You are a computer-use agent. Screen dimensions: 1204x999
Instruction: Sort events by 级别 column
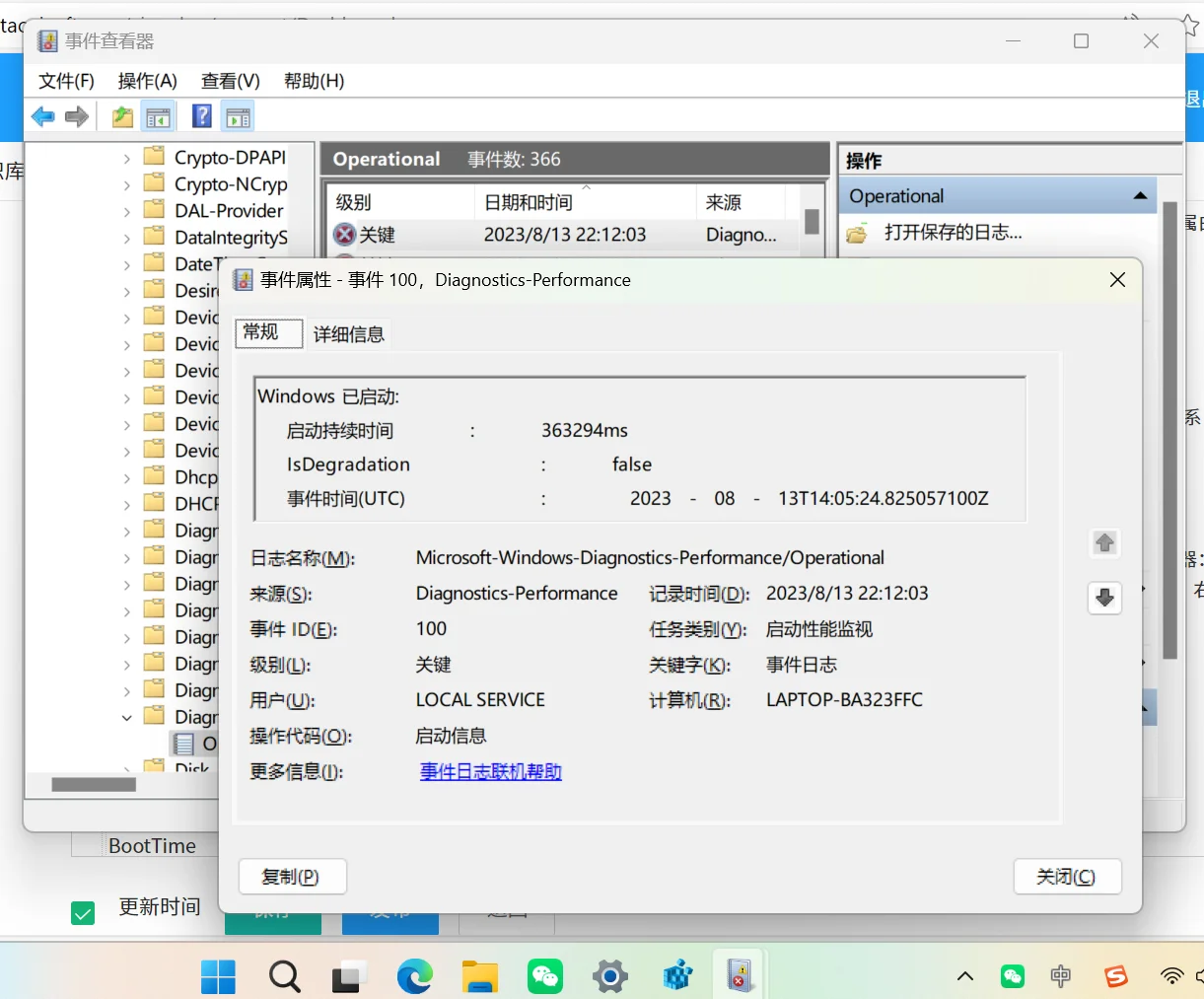click(x=400, y=202)
